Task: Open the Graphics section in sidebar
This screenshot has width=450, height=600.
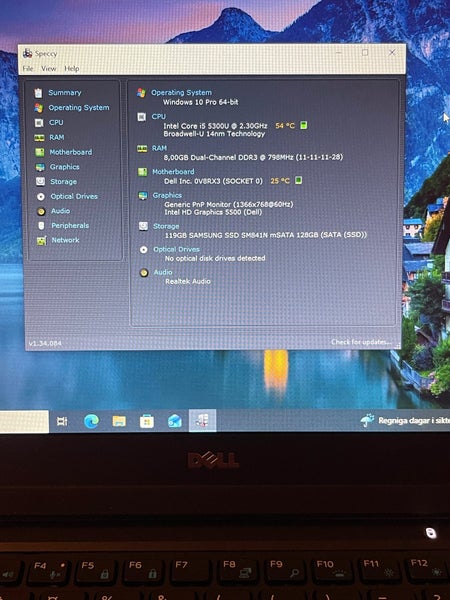Action: [65, 167]
